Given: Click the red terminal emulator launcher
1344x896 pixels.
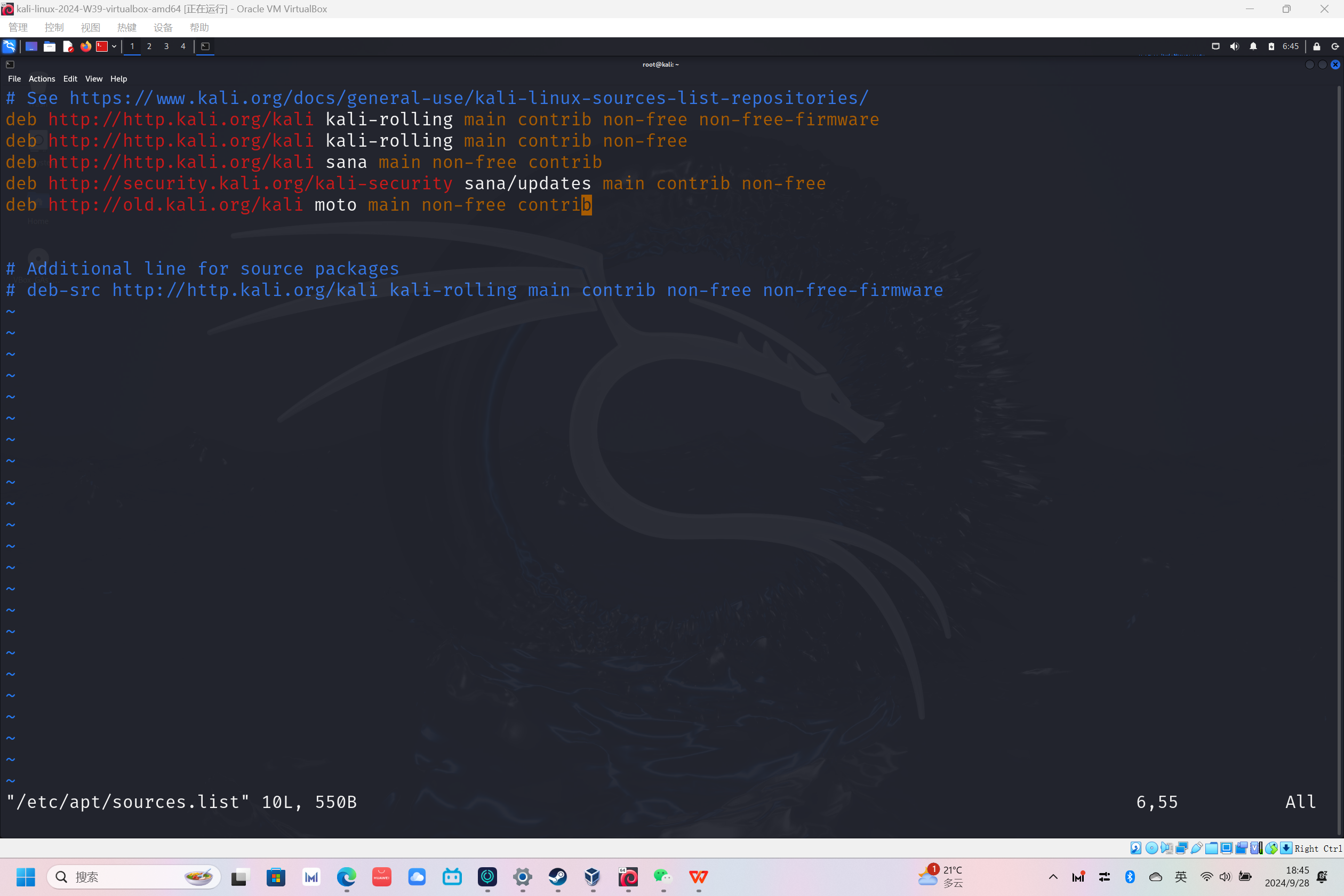Looking at the screenshot, I should [x=102, y=46].
